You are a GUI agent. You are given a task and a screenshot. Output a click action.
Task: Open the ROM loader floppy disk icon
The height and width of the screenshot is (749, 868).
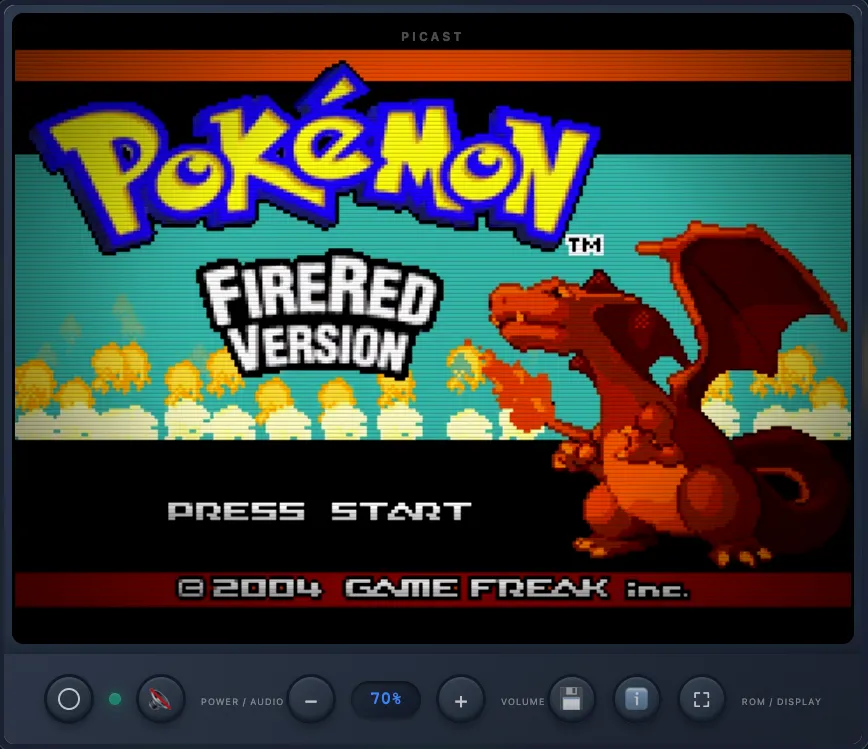pos(571,700)
